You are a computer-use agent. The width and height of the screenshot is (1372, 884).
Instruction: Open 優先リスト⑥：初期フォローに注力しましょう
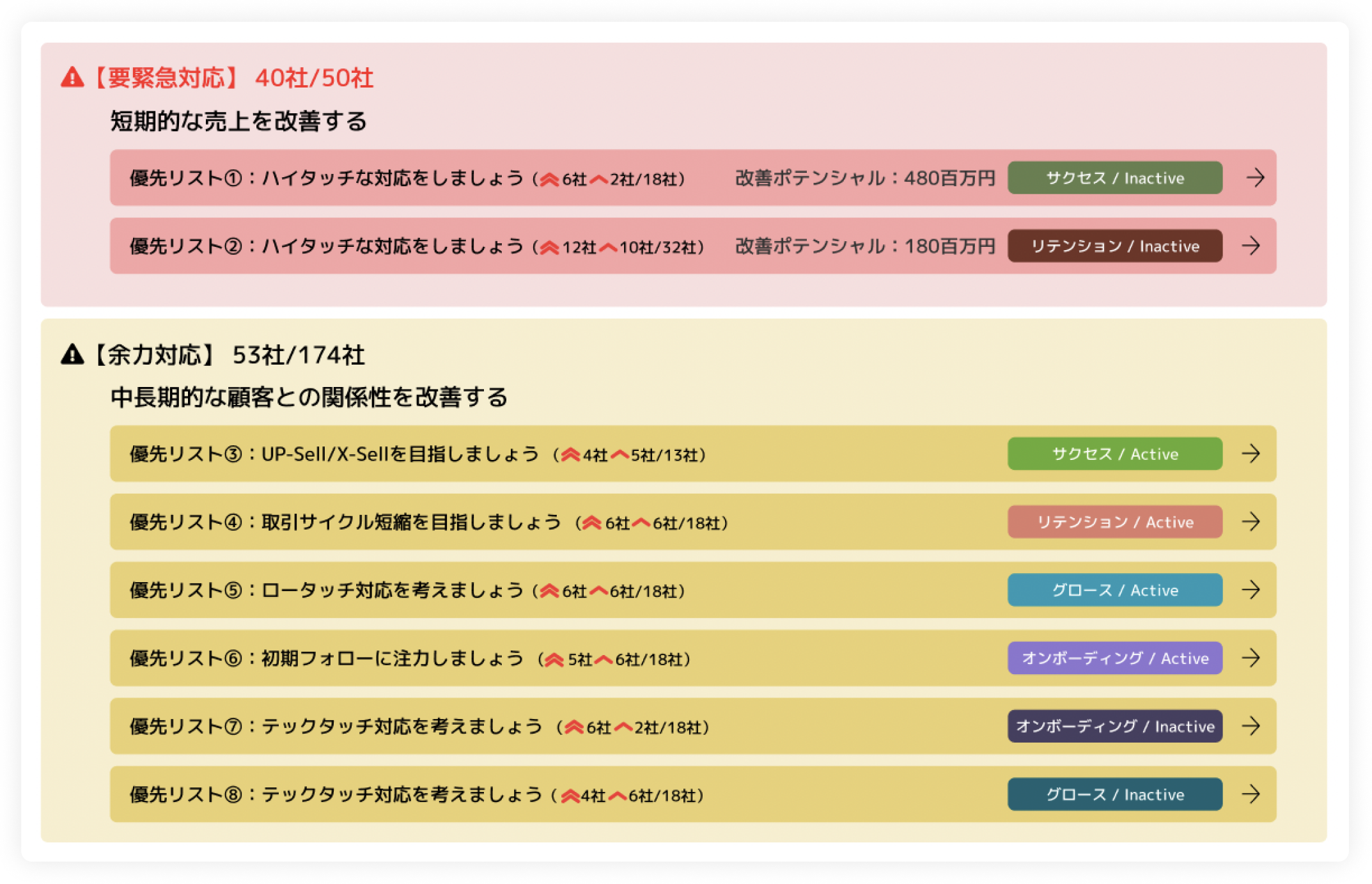pyautogui.click(x=693, y=658)
